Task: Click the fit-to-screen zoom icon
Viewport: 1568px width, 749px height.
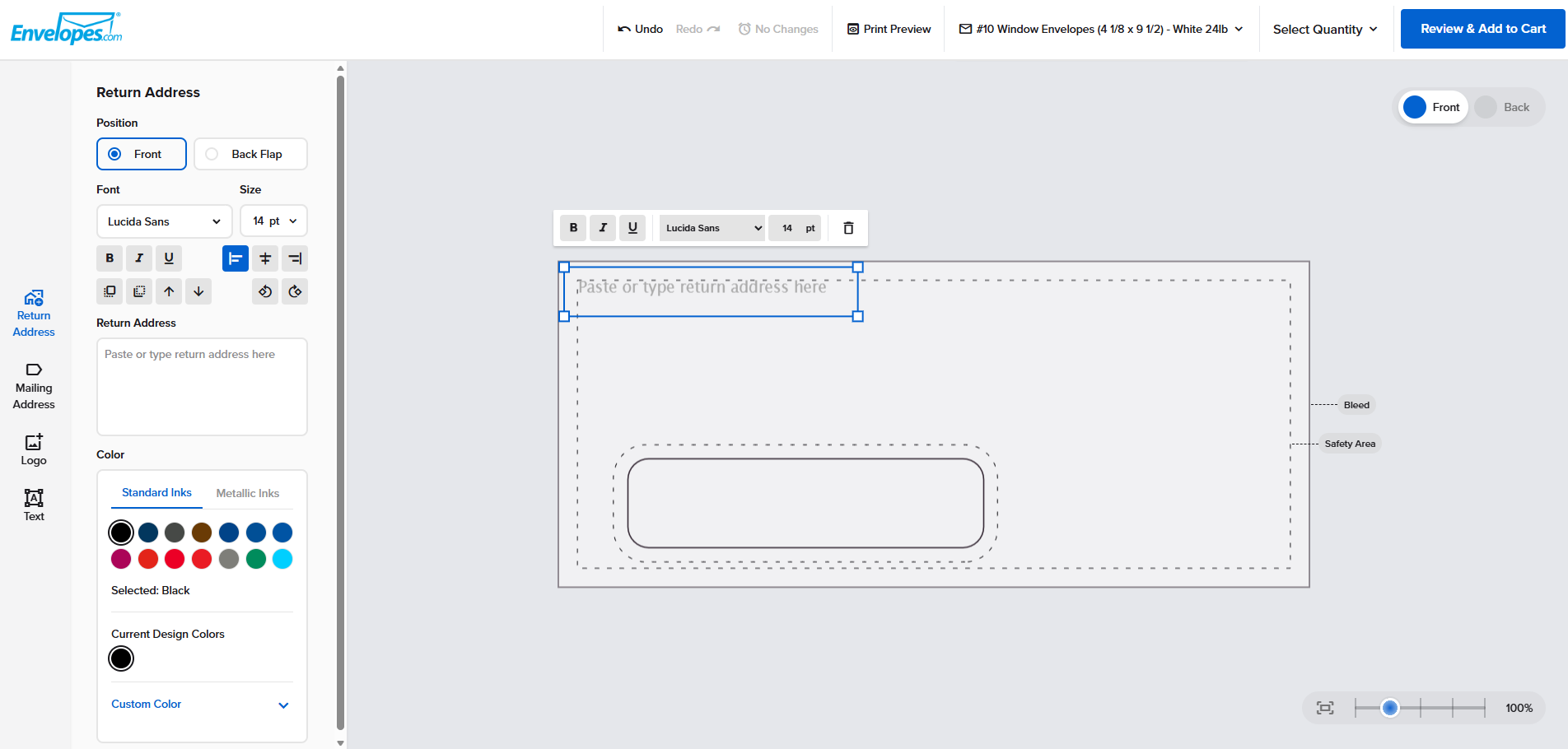Action: pos(1325,708)
